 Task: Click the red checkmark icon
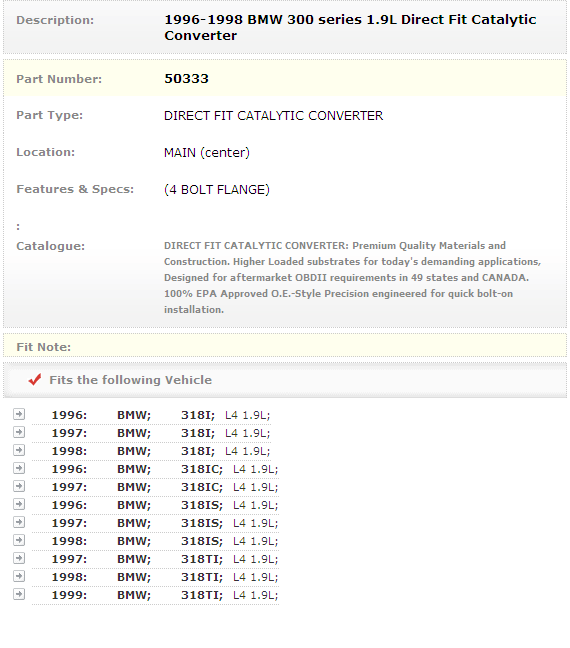tap(35, 379)
